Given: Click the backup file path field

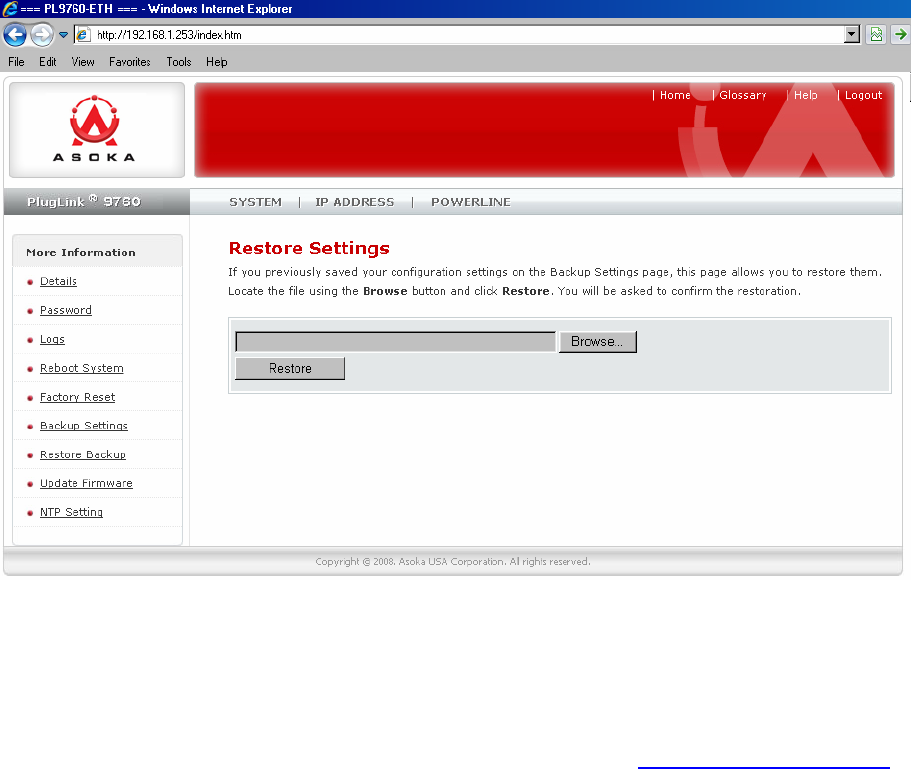Looking at the screenshot, I should pyautogui.click(x=396, y=342).
